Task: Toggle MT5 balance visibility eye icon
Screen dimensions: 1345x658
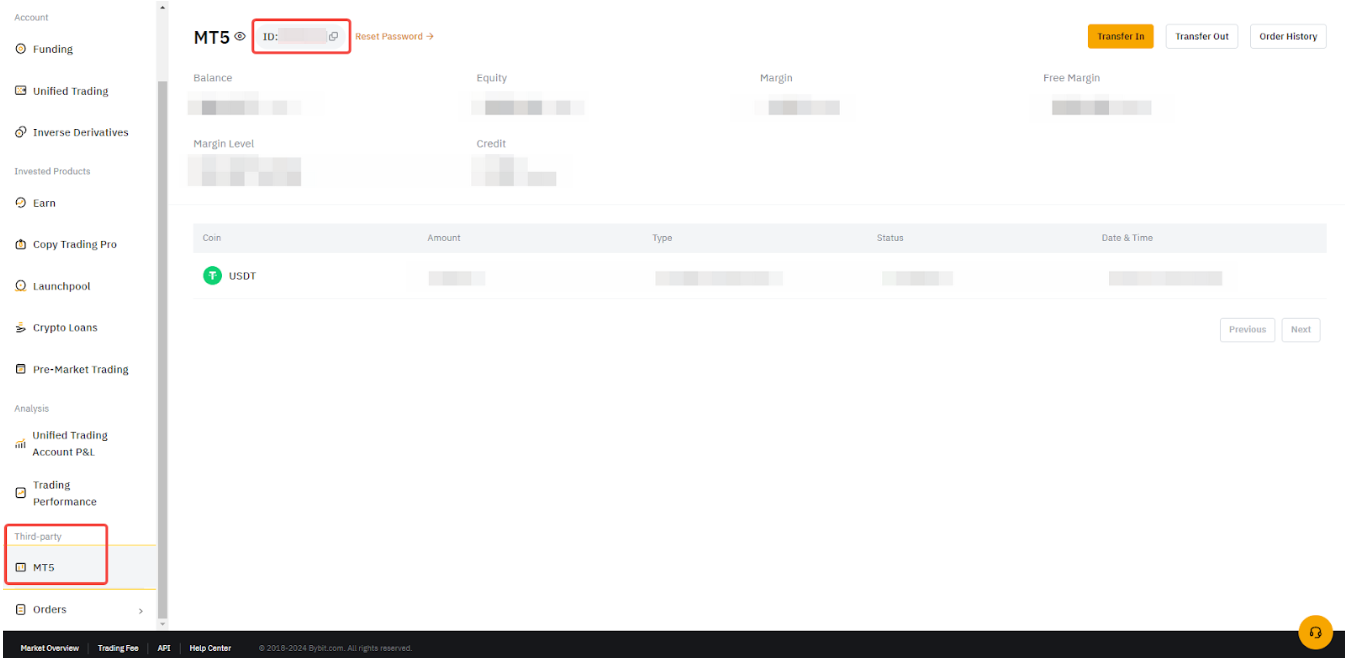Action: tap(240, 37)
